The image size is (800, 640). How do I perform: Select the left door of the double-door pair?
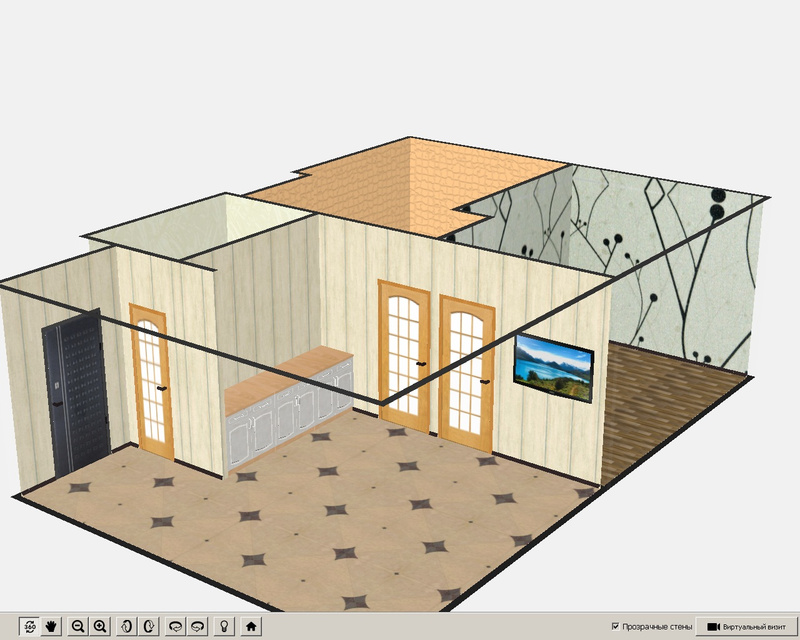click(x=405, y=356)
